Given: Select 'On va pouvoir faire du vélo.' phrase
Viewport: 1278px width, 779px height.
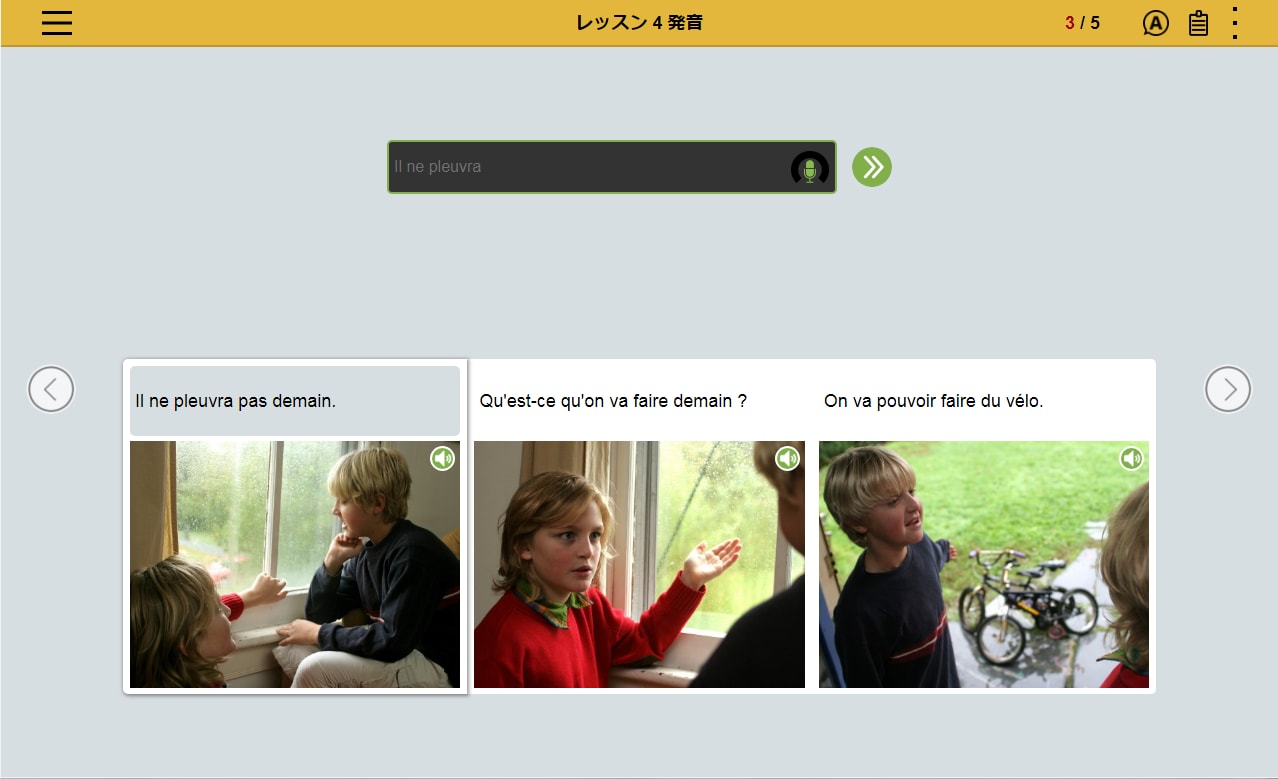Looking at the screenshot, I should [x=933, y=401].
